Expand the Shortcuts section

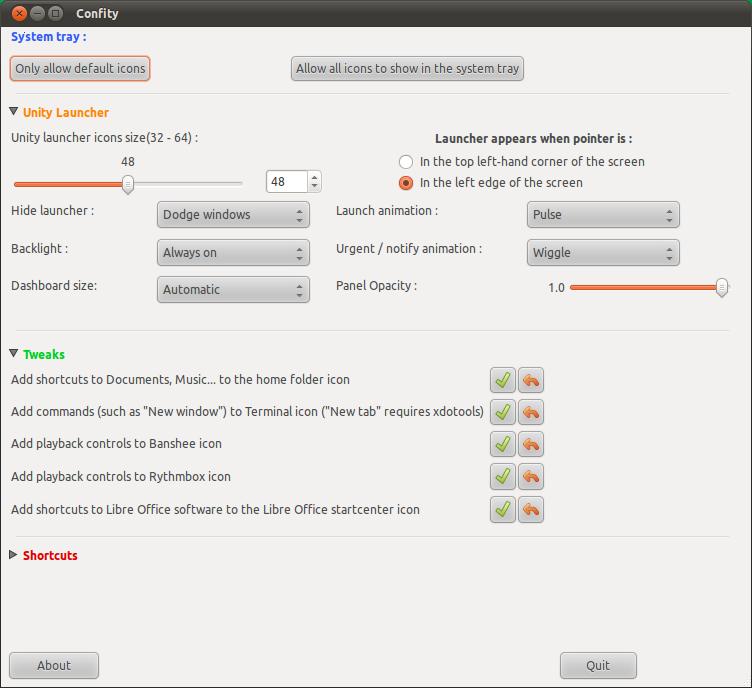pos(13,555)
